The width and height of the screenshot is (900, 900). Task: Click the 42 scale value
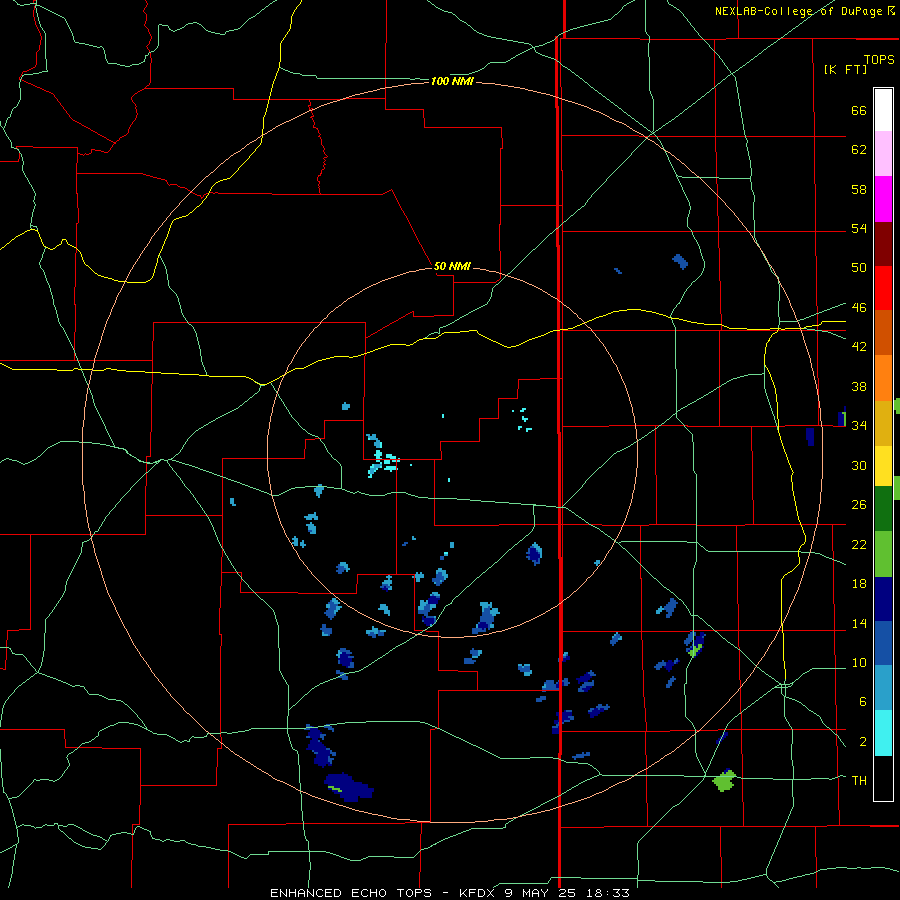[859, 346]
